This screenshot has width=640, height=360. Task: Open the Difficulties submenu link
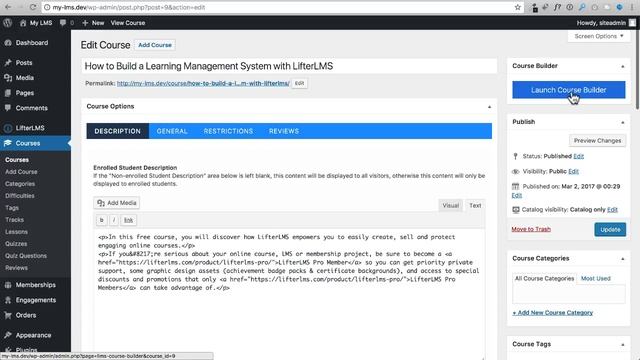[x=20, y=196]
